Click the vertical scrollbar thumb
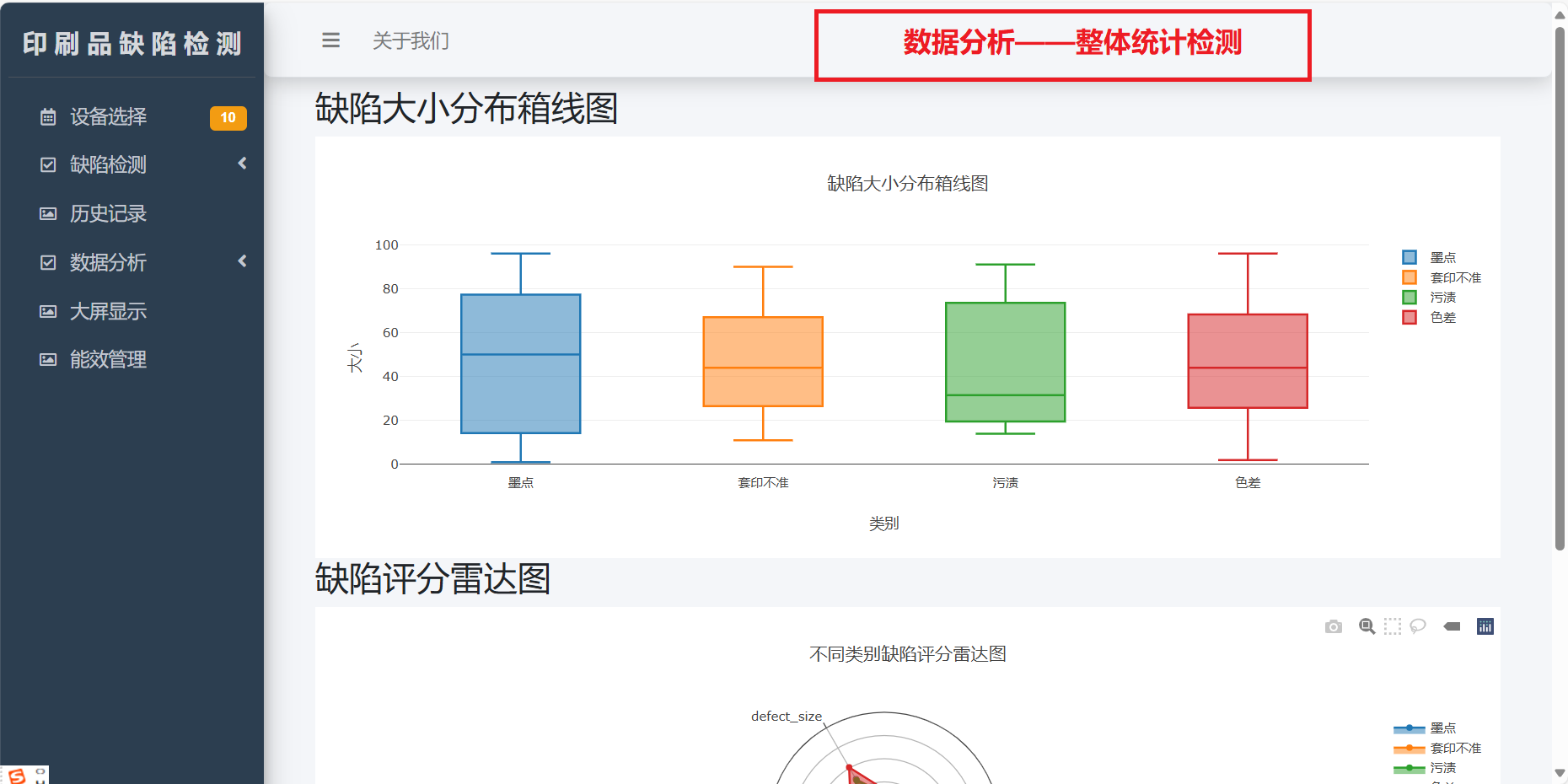 tap(1560, 288)
